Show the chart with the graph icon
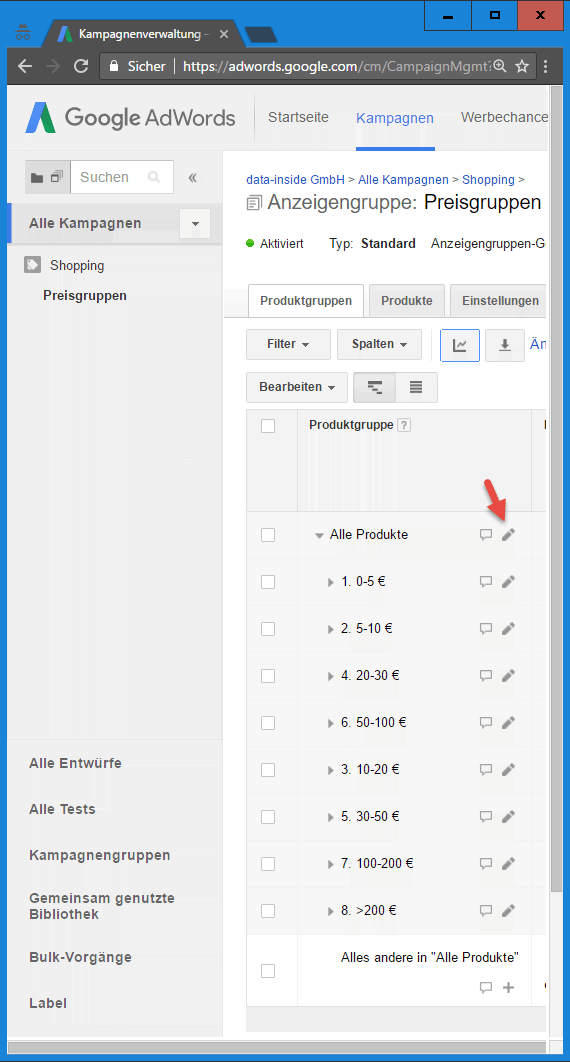Screen dimensions: 570x1062 point(460,345)
